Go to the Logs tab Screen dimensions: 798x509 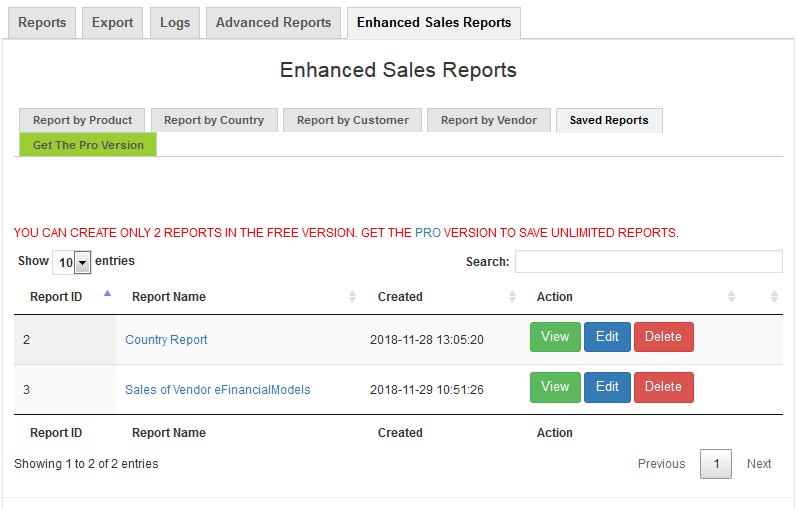click(175, 23)
